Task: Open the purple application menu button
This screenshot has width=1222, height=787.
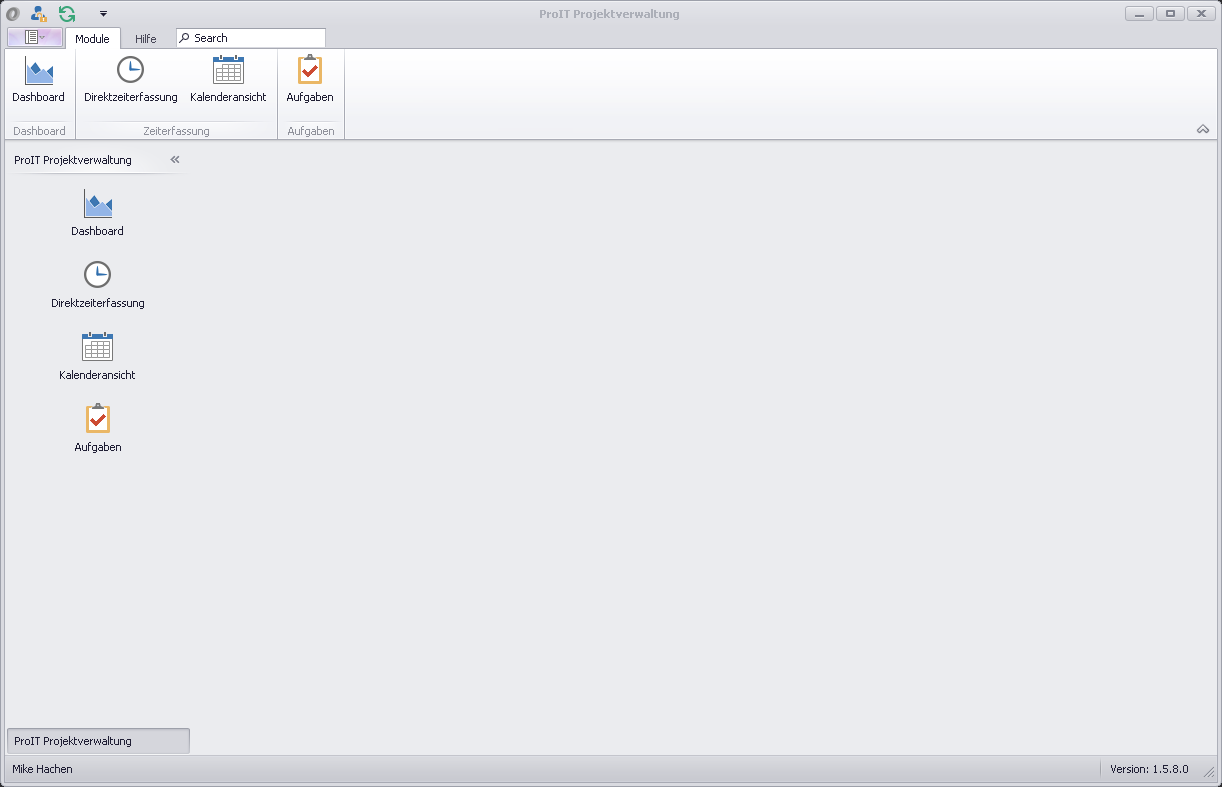Action: coord(35,37)
